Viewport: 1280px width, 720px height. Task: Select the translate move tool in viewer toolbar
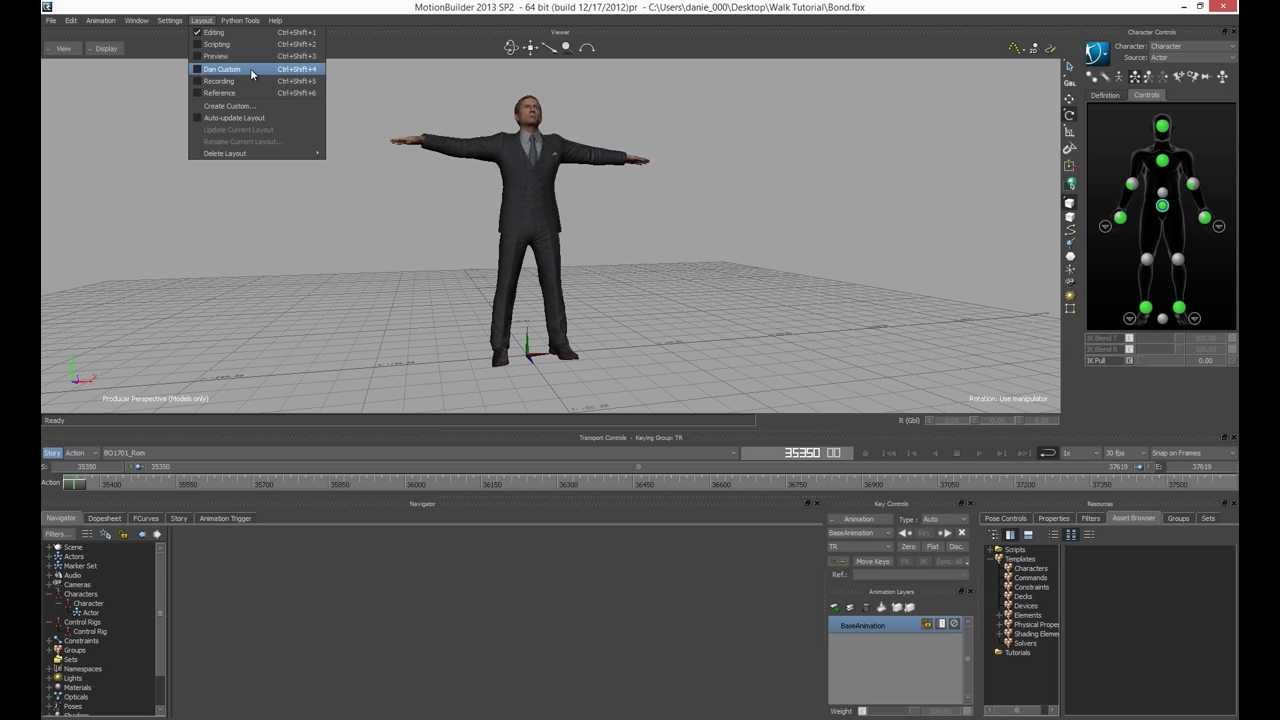point(1070,99)
